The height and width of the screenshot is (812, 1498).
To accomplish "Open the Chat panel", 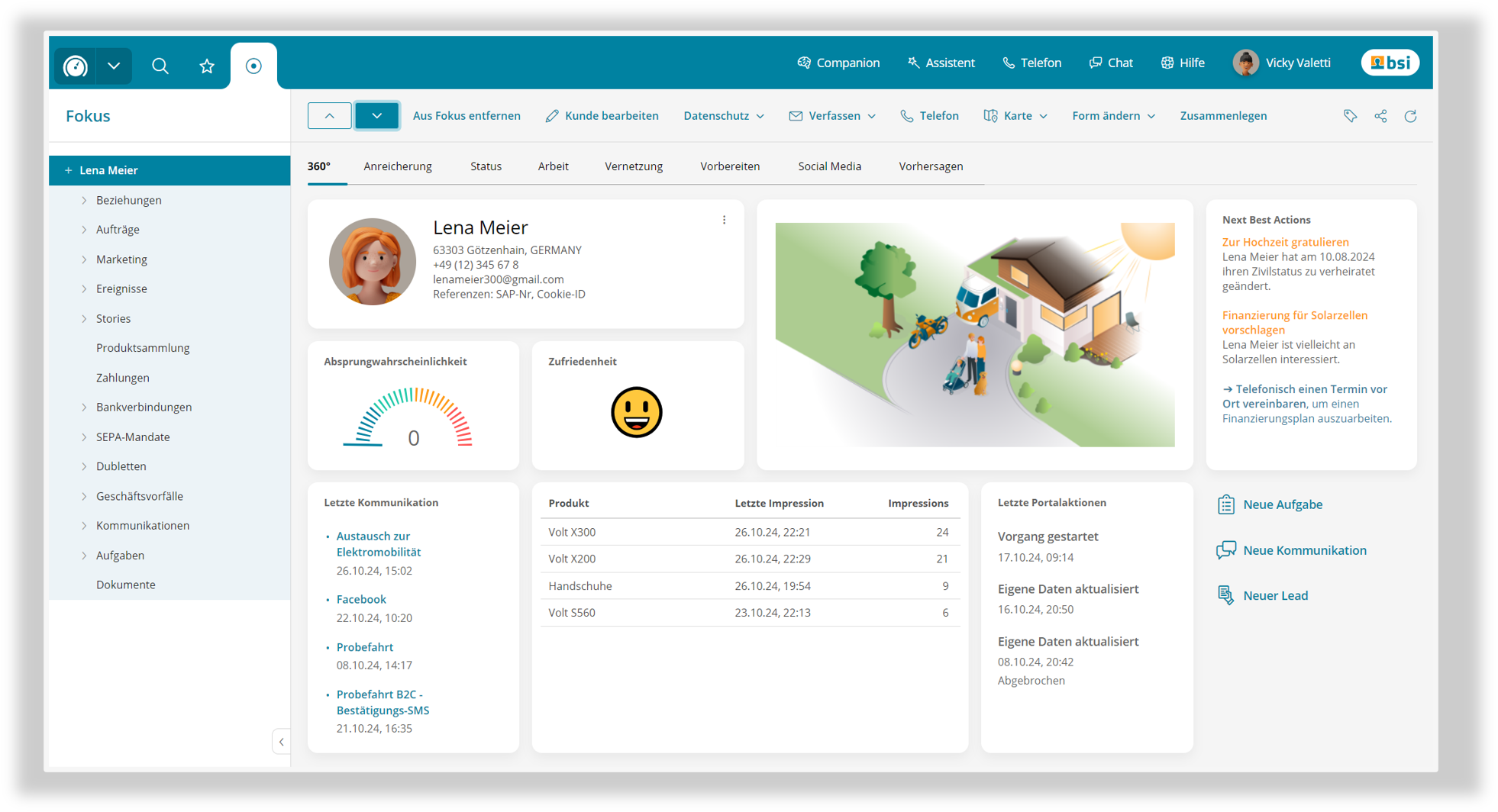I will [x=1111, y=63].
